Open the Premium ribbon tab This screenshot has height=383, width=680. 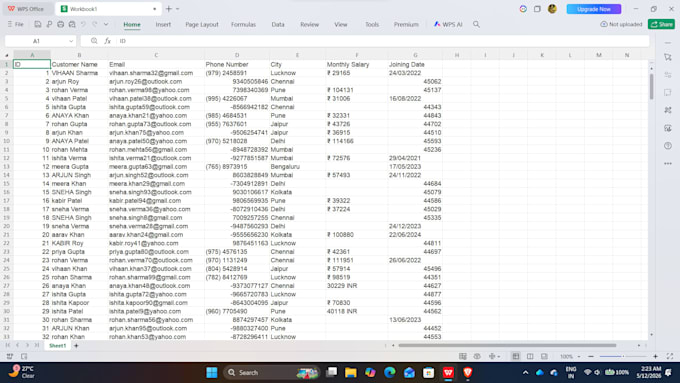pyautogui.click(x=406, y=24)
